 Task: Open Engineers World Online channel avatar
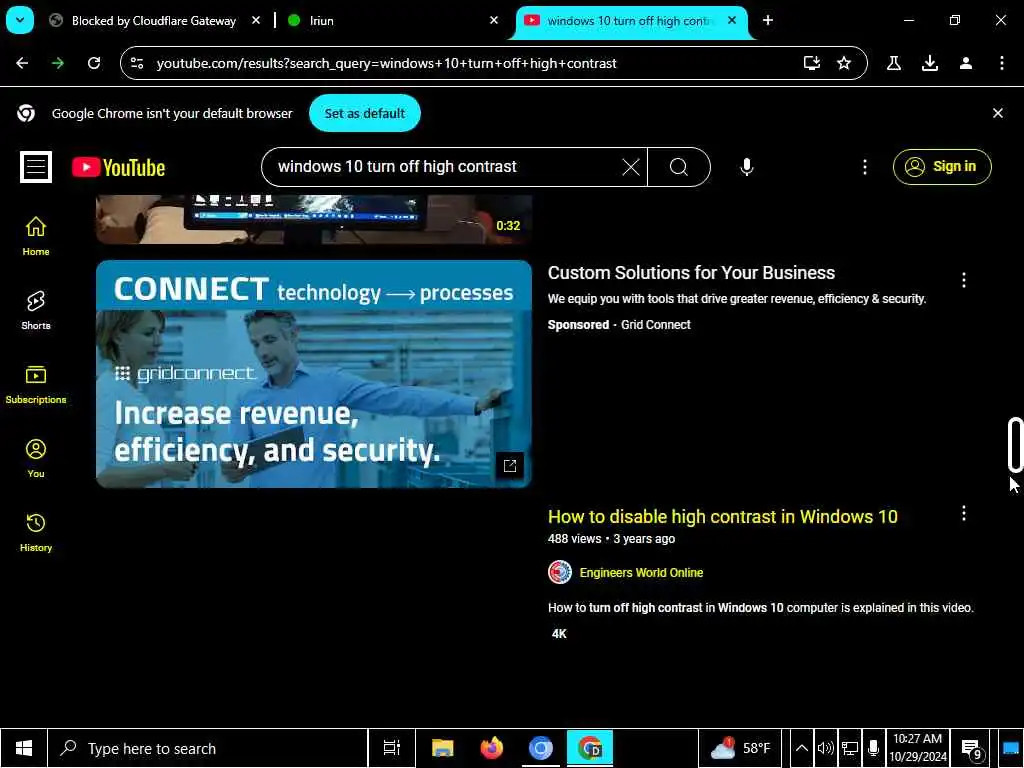560,572
